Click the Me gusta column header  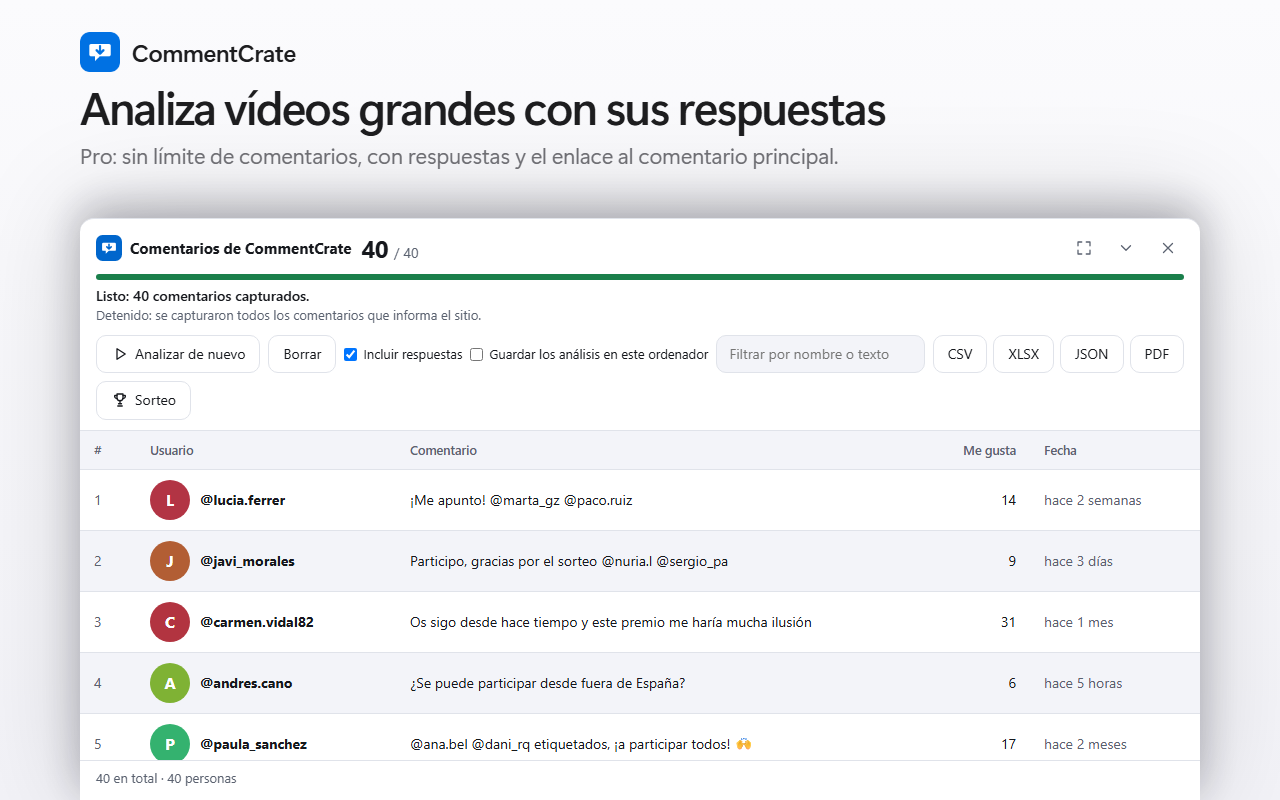(989, 451)
